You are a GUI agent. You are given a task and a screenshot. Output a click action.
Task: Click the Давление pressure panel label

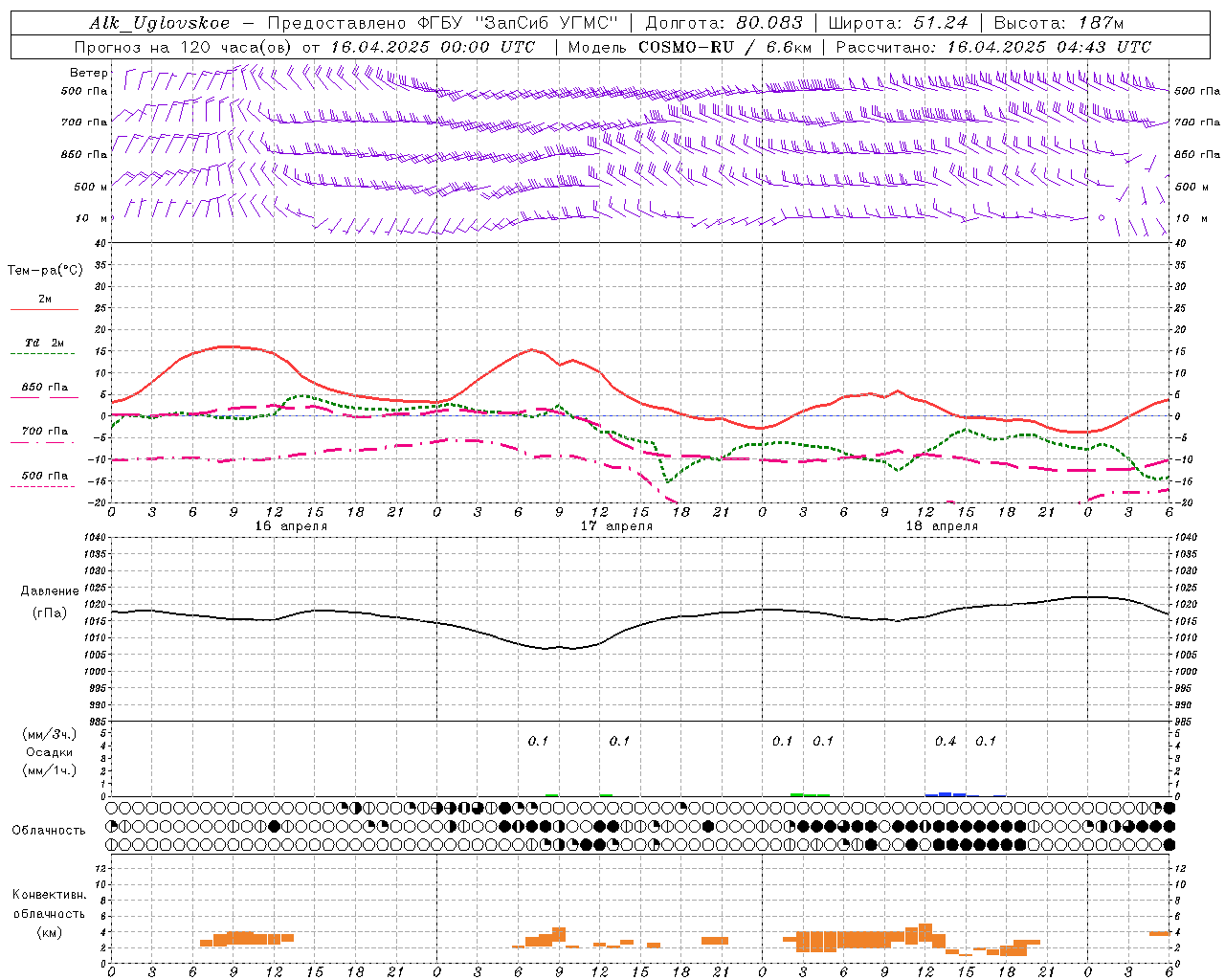coord(49,591)
